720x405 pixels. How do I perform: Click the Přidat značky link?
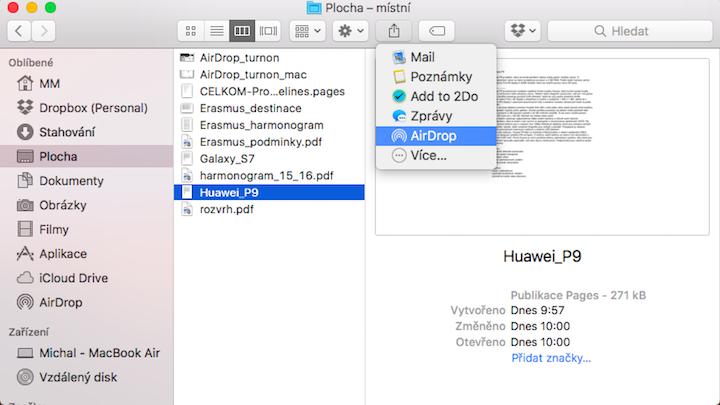pyautogui.click(x=551, y=357)
